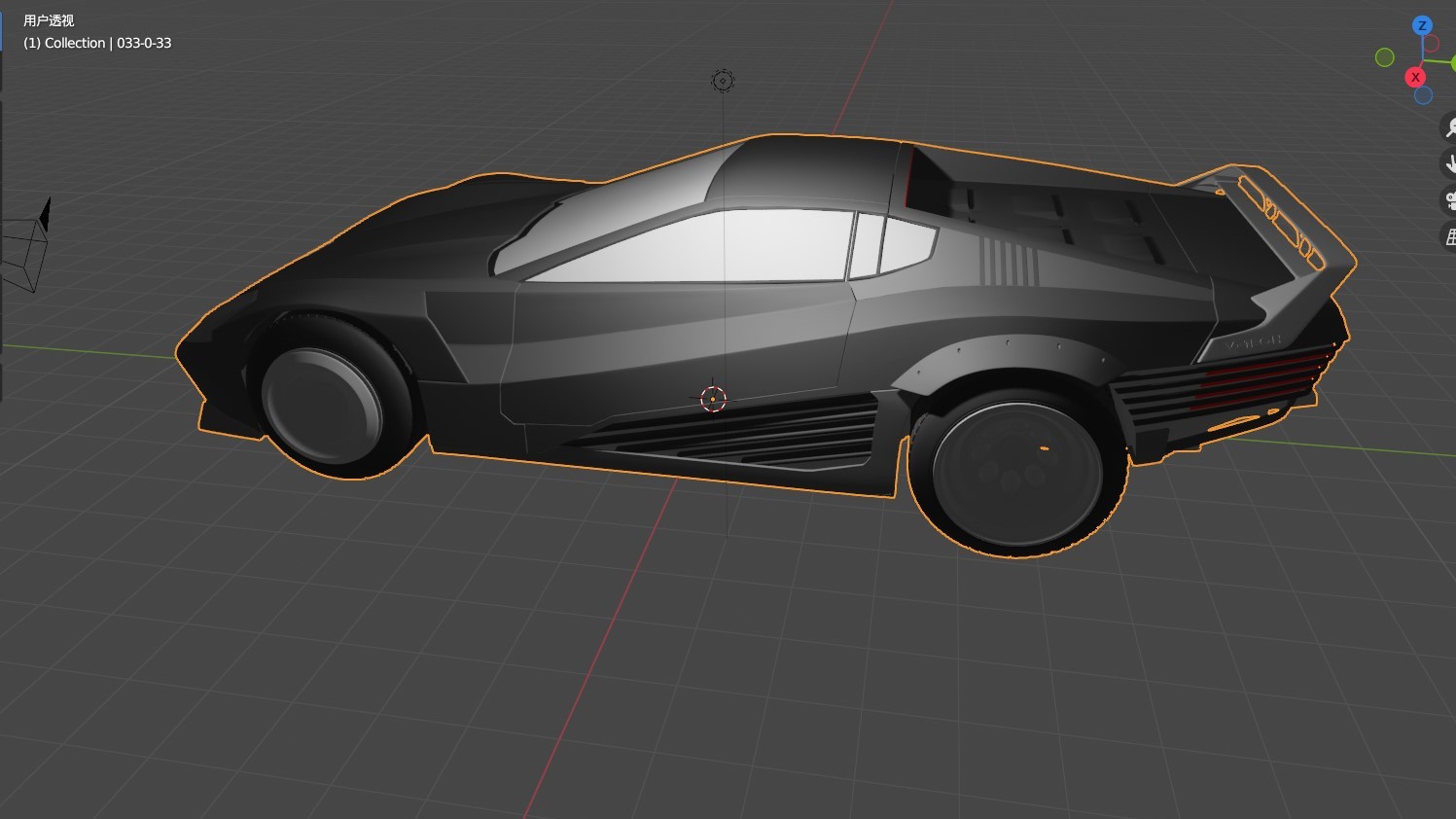This screenshot has height=819, width=1456.
Task: Click the hollow blue negative Z circle
Action: [1423, 95]
